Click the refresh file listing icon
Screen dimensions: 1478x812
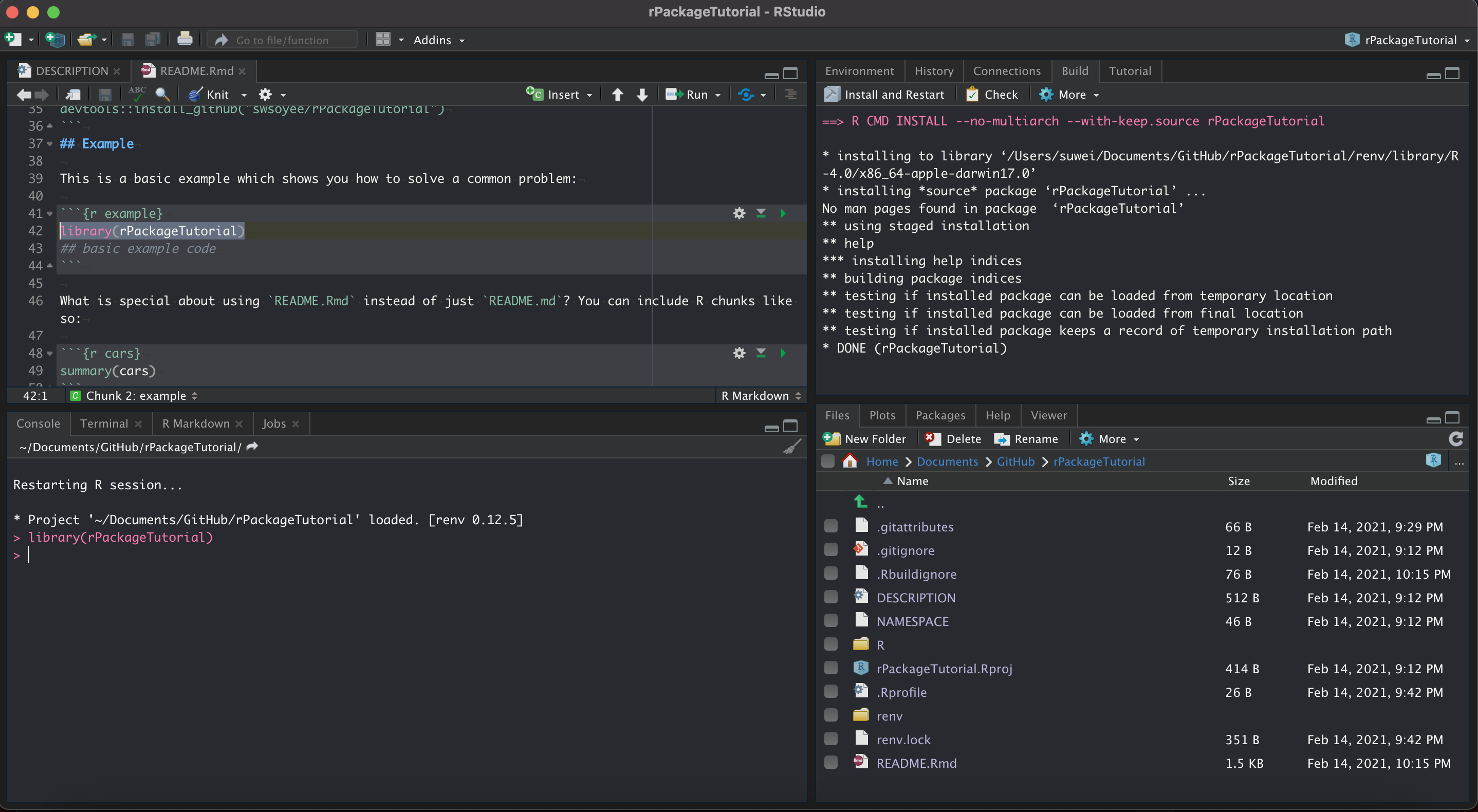pyautogui.click(x=1455, y=439)
